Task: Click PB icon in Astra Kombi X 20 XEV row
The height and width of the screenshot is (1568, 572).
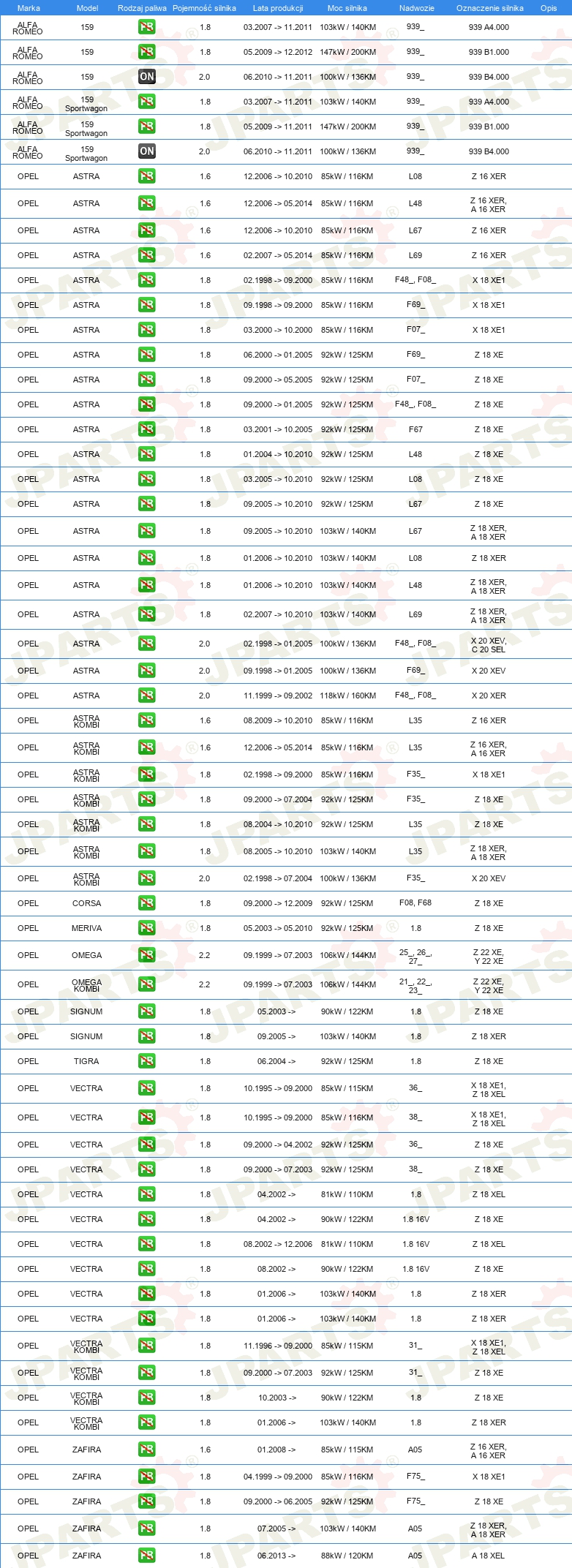Action: coord(147,878)
